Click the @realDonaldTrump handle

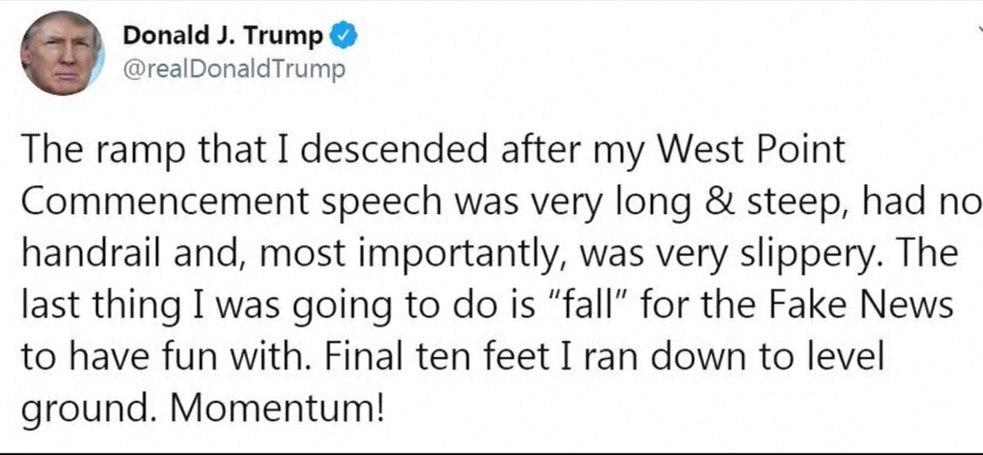[x=232, y=71]
